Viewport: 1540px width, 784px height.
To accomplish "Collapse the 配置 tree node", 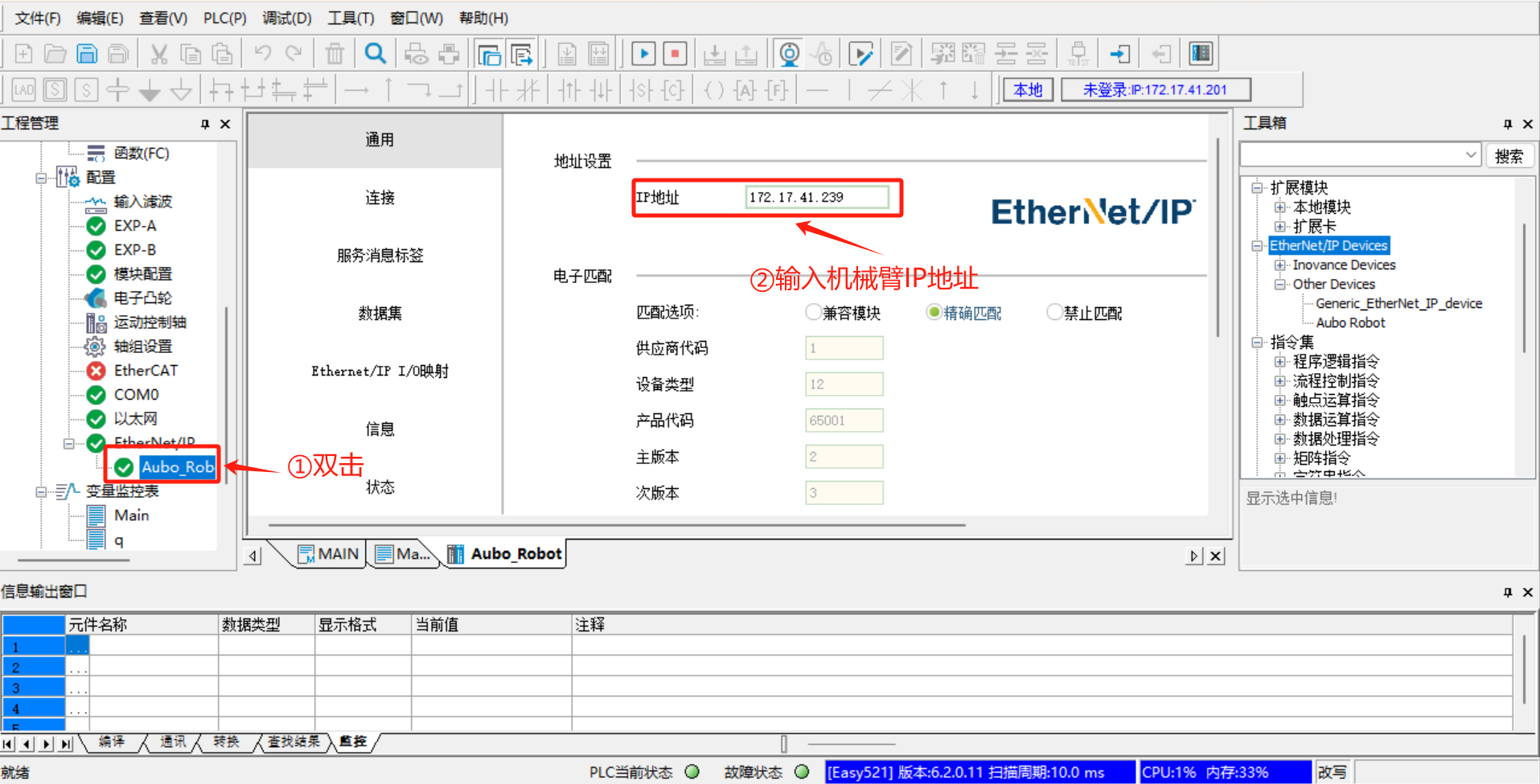I will (42, 178).
